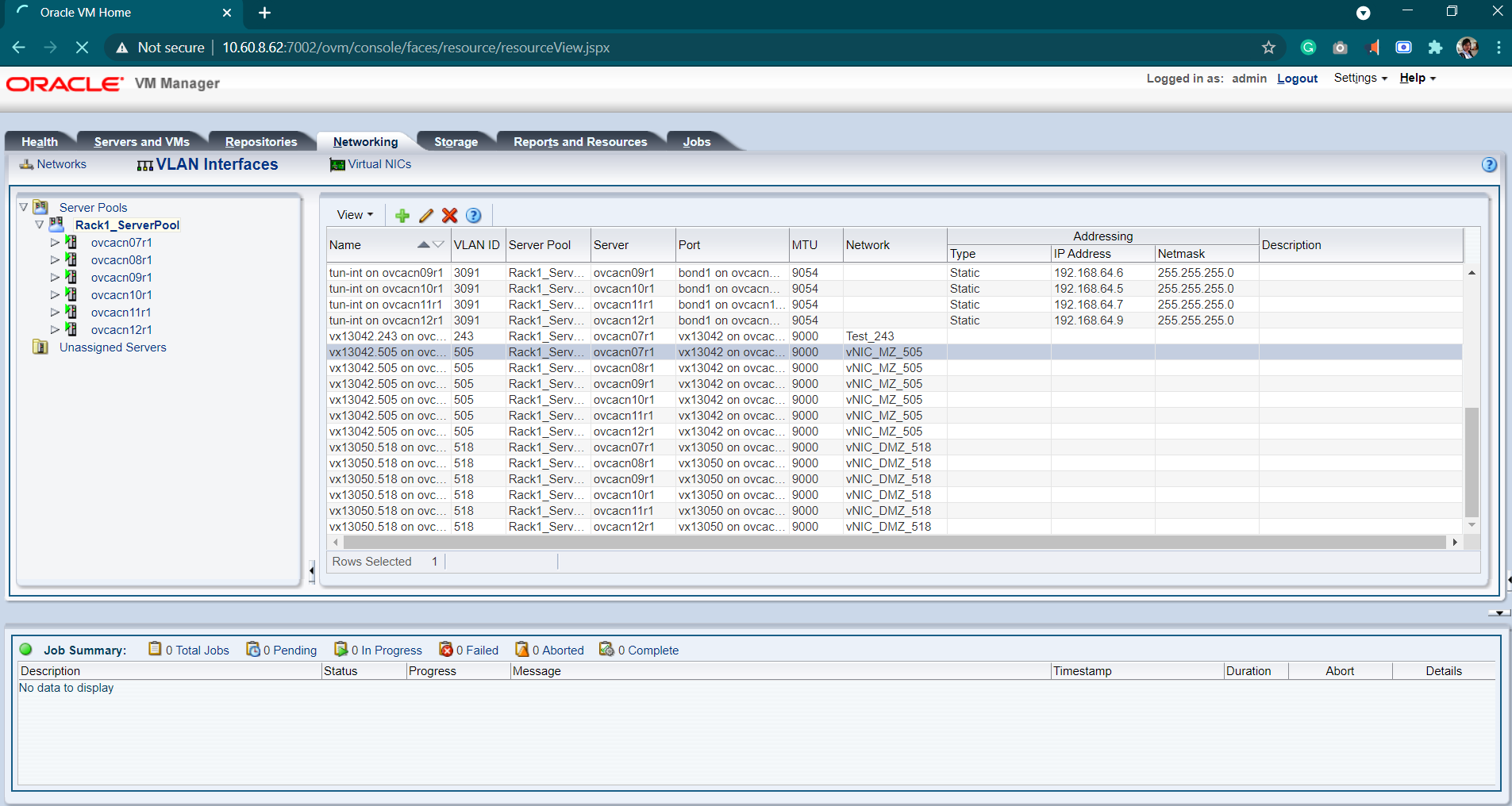This screenshot has height=806, width=1512.
Task: Collapse the Rack1_ServerPool tree node
Action: point(40,225)
